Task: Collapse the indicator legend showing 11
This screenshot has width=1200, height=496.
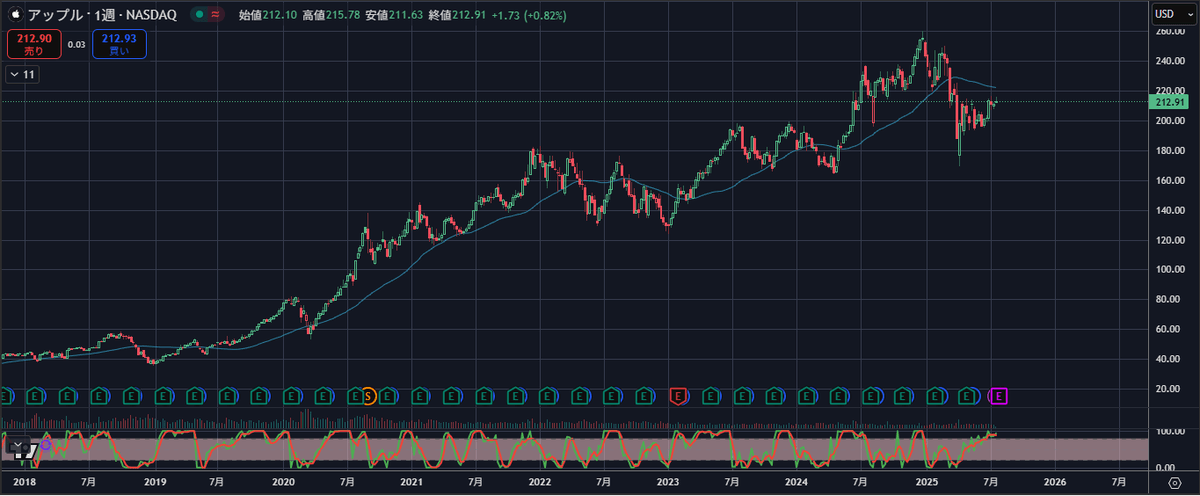Action: [x=21, y=74]
